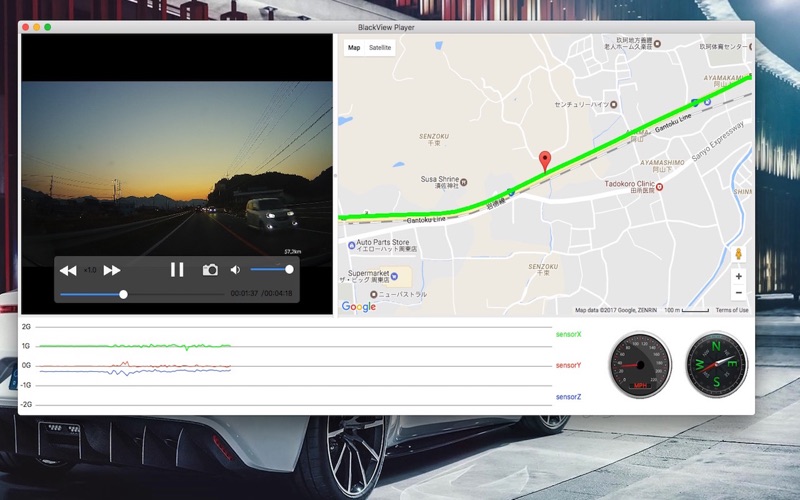
Task: Click the x1.0 playback speed label
Action: (x=90, y=270)
